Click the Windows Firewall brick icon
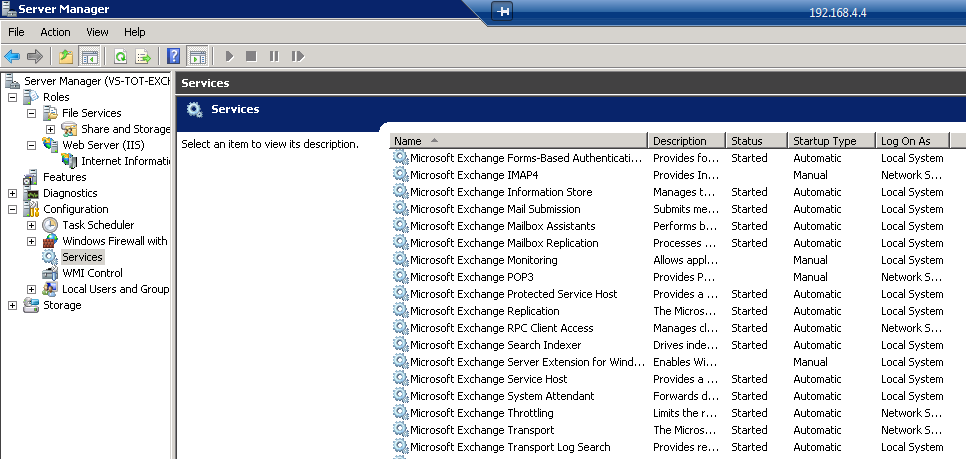The image size is (966, 459). (51, 241)
